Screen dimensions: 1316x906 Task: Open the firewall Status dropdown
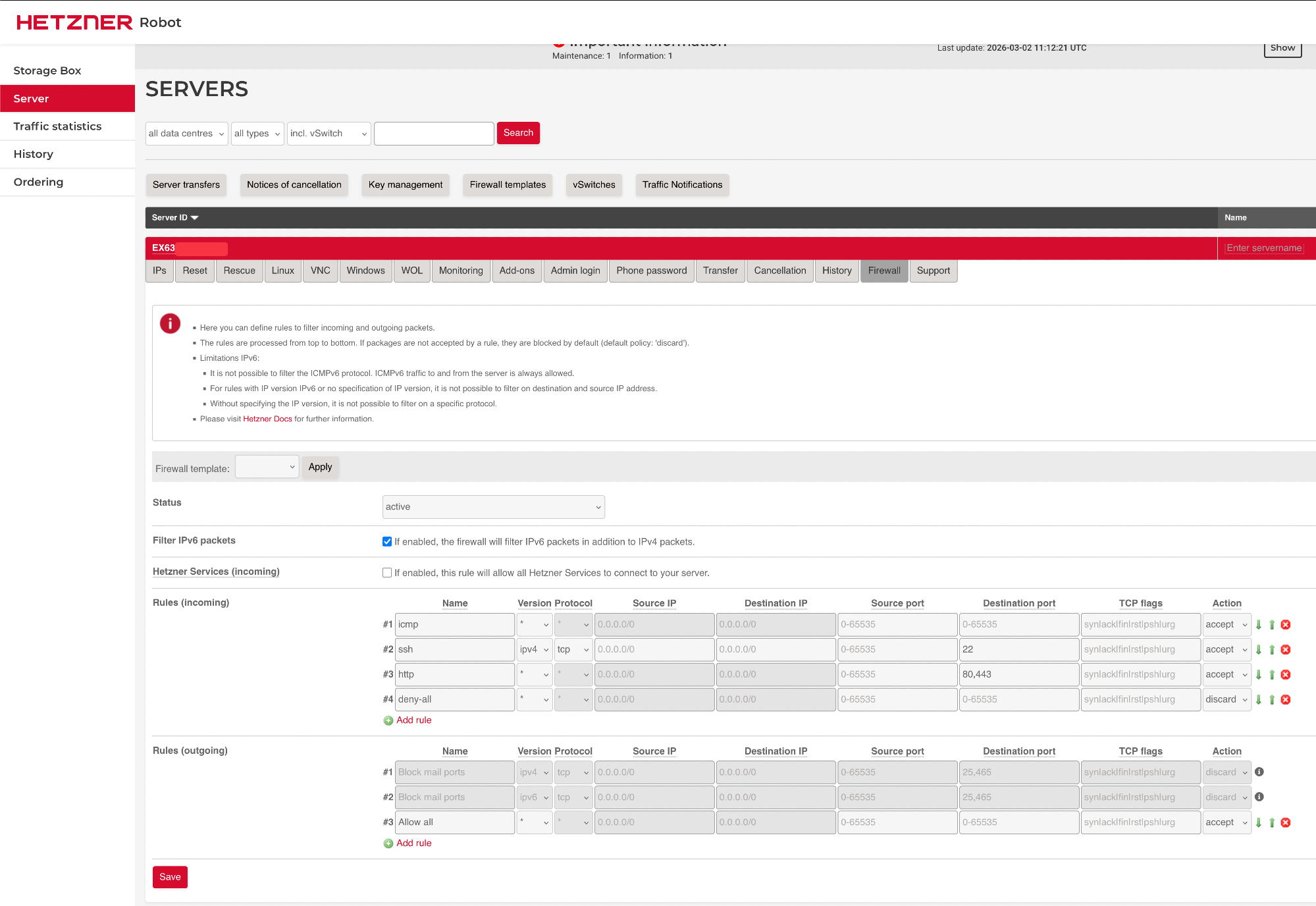[493, 507]
